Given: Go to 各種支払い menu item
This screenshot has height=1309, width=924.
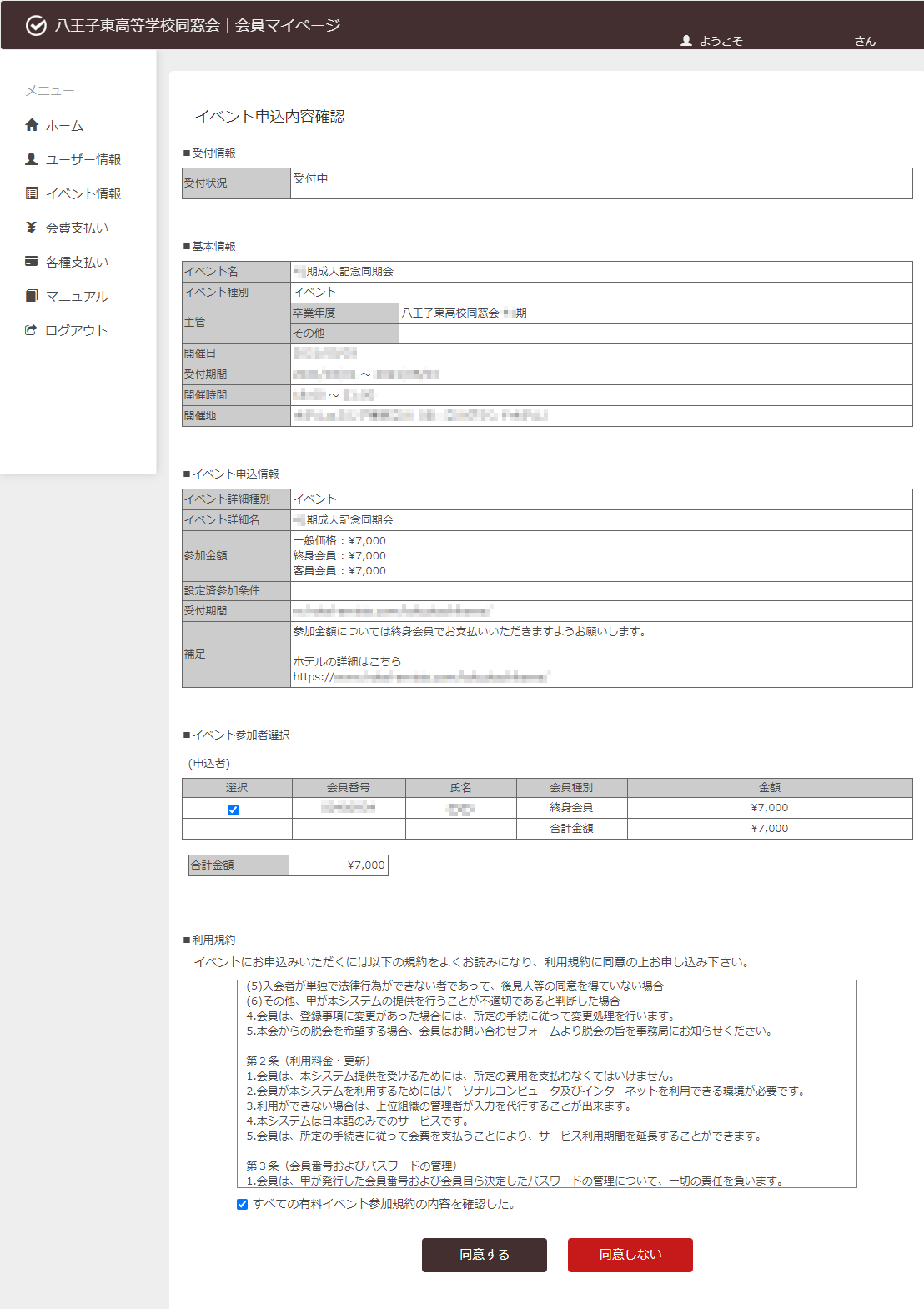Looking at the screenshot, I should (77, 262).
